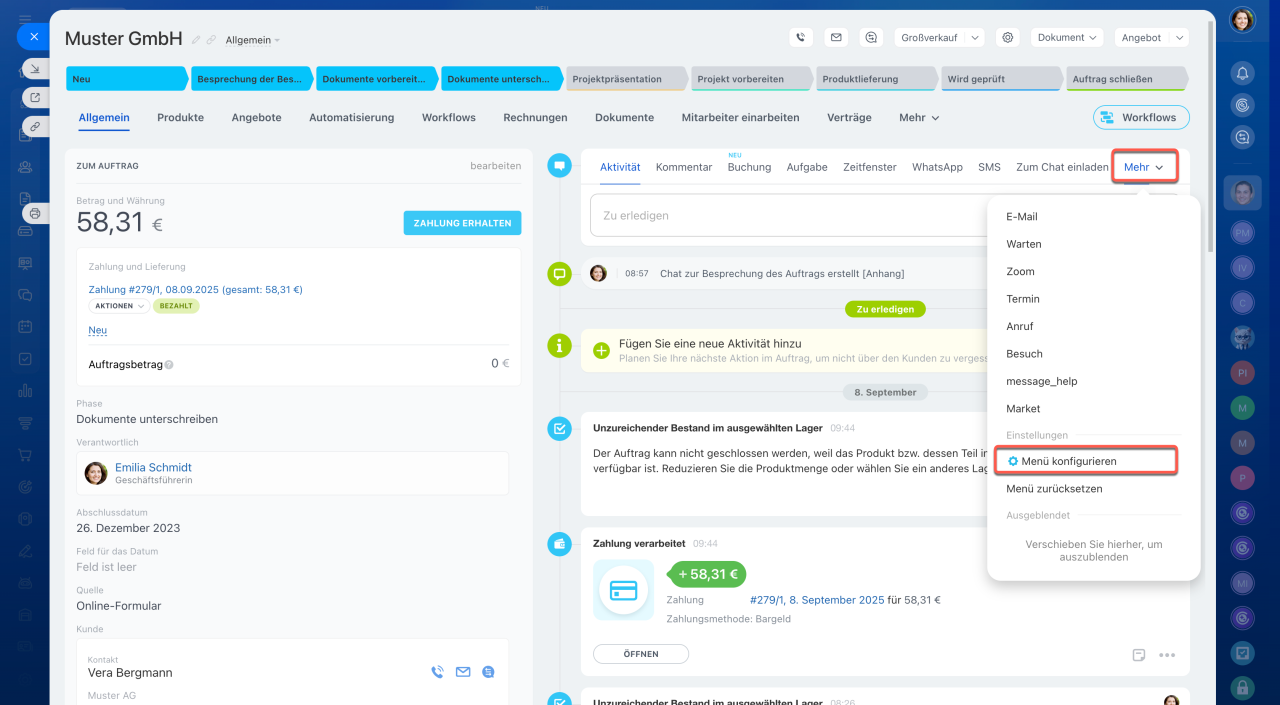Select the Projektpräsentation pipeline stage
Viewport: 1280px width, 705px height.
pos(625,79)
